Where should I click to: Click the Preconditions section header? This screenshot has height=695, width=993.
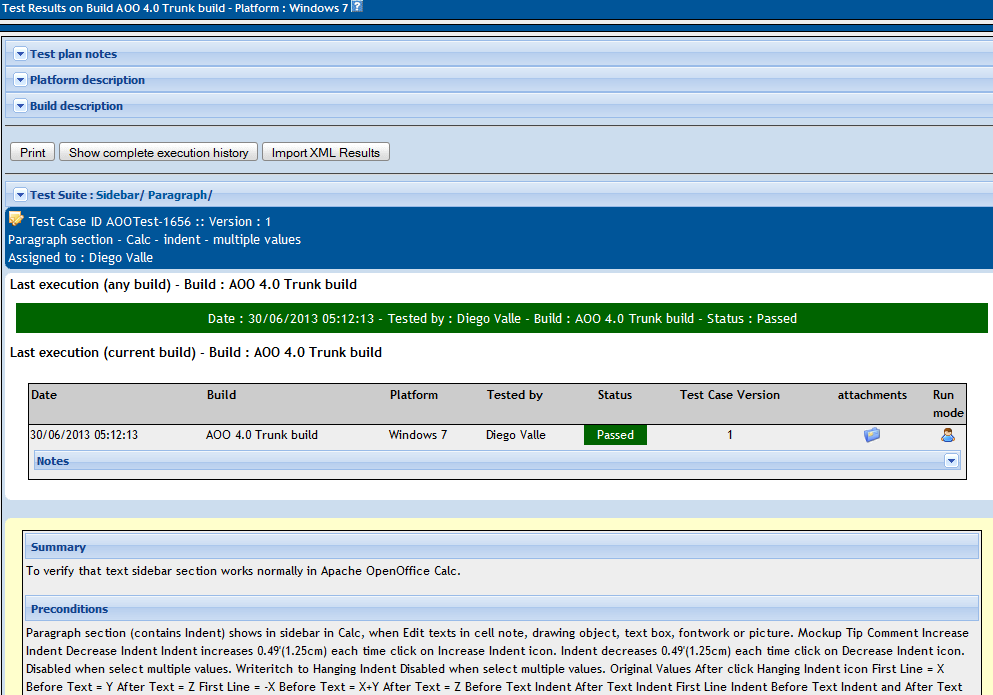point(502,609)
